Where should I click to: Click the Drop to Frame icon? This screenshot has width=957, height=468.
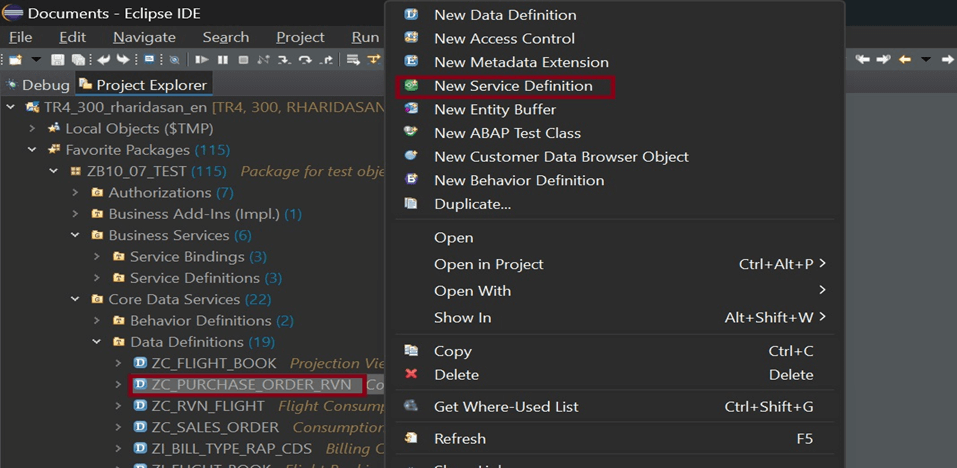(353, 60)
